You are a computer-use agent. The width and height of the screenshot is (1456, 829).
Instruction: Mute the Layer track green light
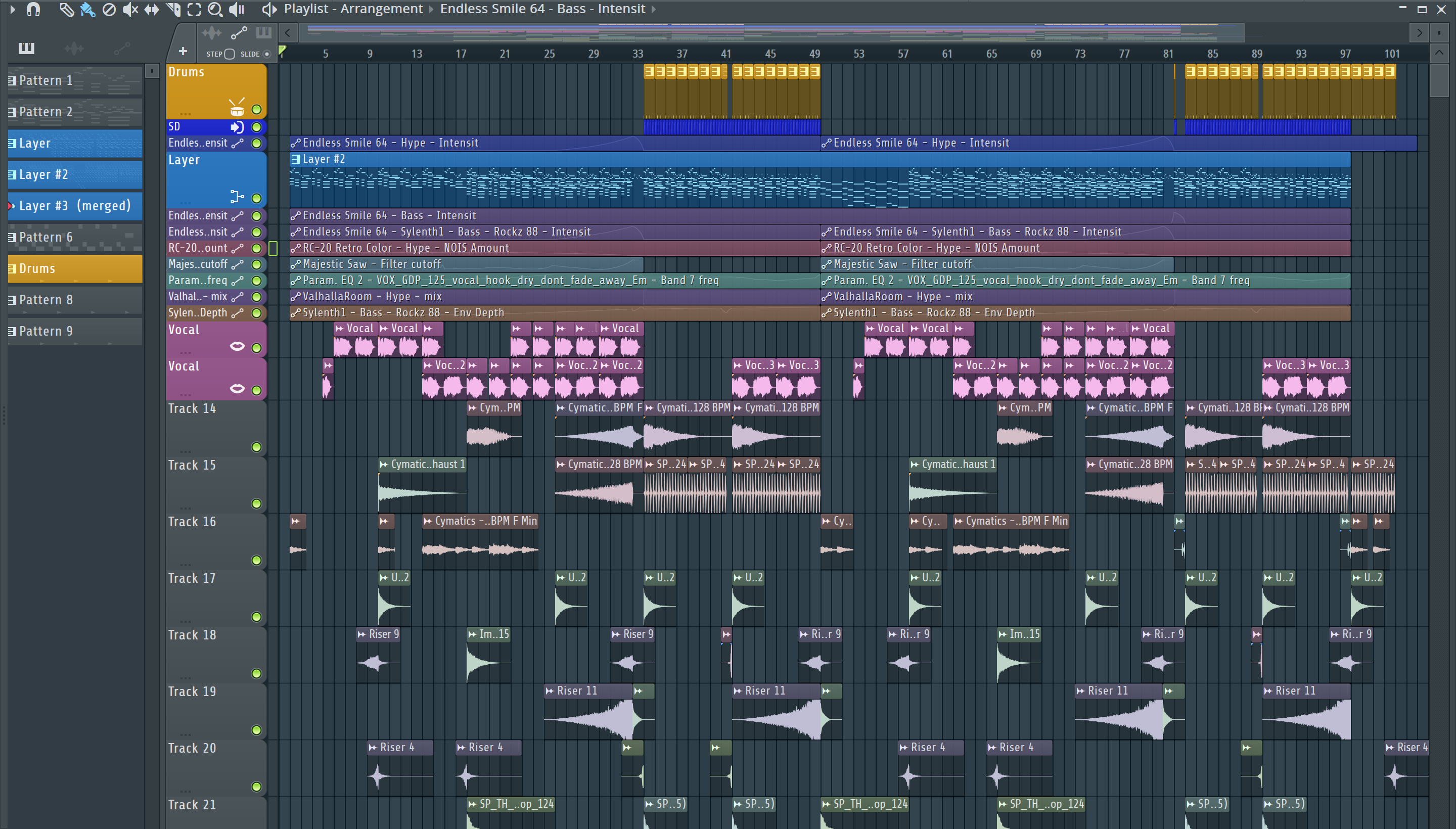coord(257,198)
